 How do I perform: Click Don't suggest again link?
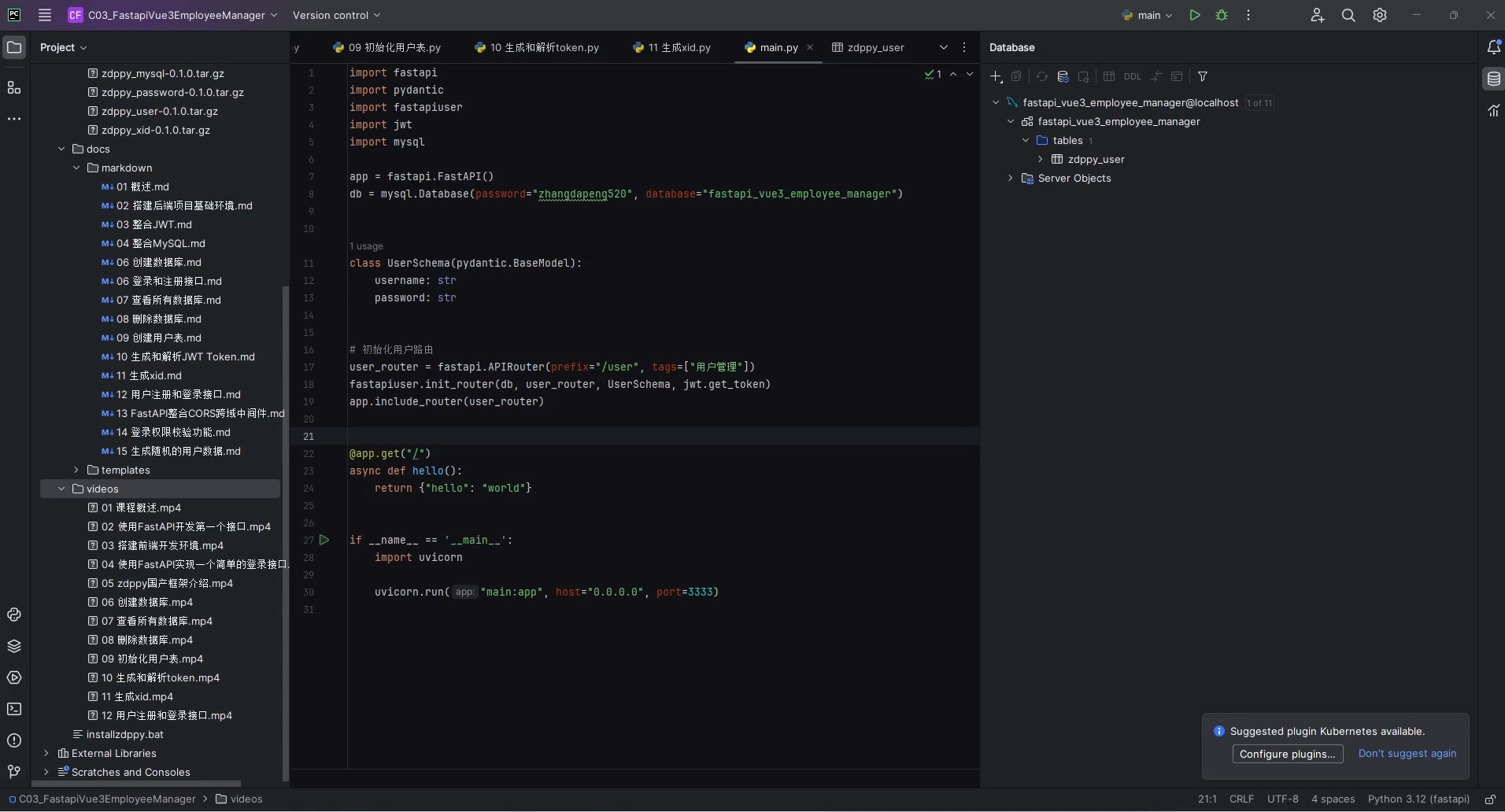[1407, 753]
